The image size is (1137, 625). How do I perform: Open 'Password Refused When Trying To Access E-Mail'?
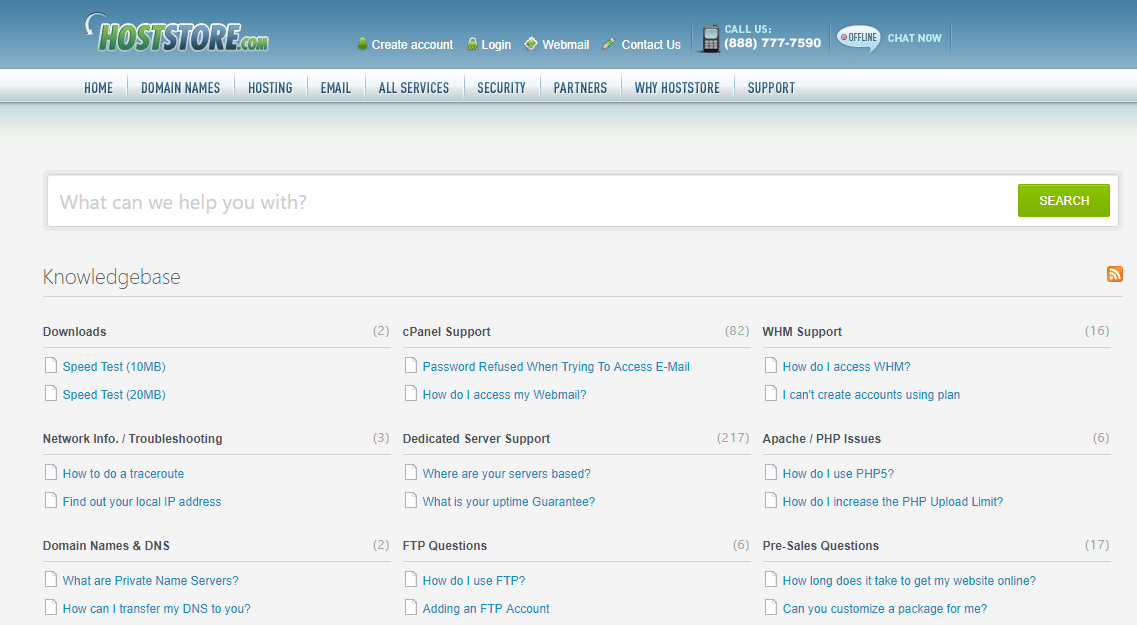(556, 367)
